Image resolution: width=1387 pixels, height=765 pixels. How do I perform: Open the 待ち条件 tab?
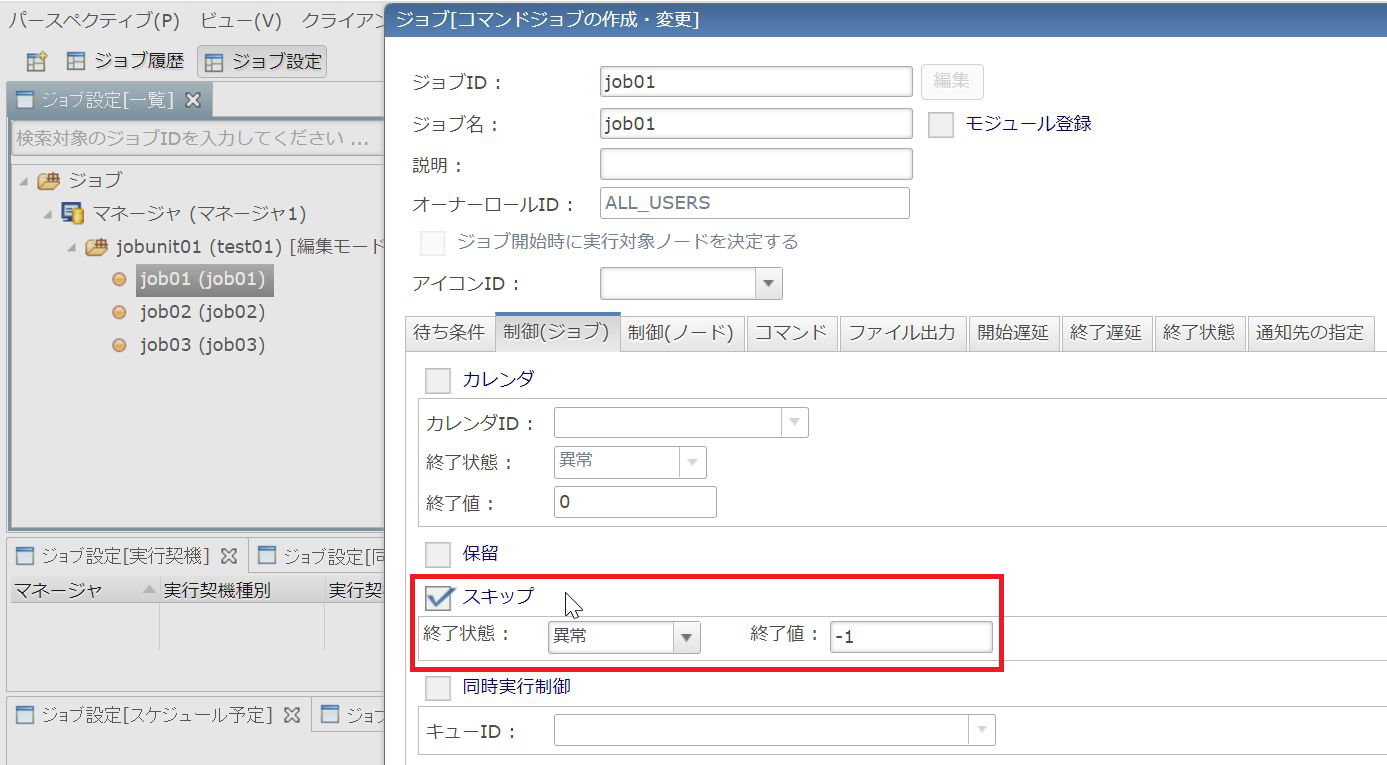(449, 333)
